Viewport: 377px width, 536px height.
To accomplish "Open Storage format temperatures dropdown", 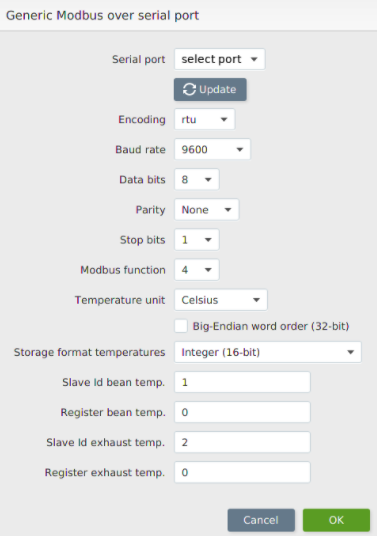I will 268,352.
